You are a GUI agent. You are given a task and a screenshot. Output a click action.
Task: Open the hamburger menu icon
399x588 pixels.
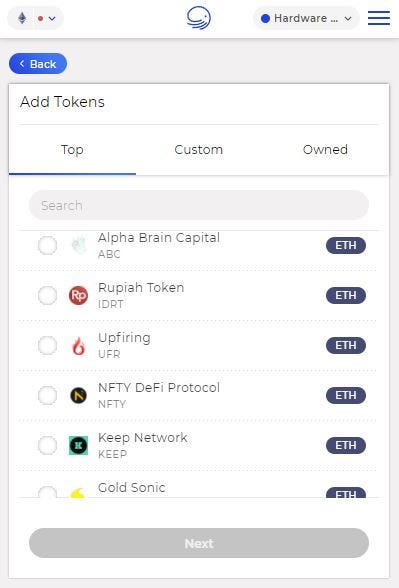(x=379, y=18)
